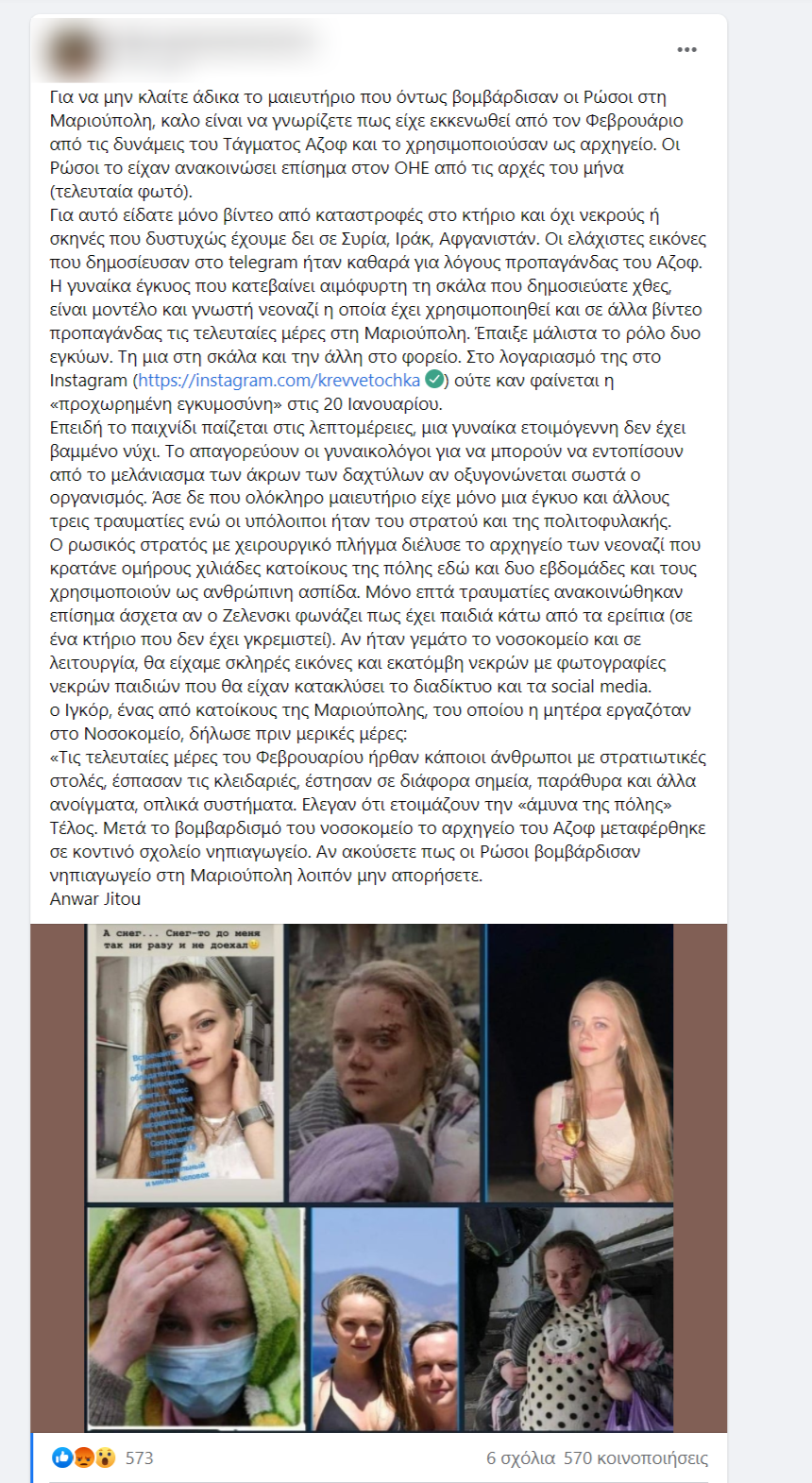Click the blue thumbs-up reaction icon
The height and width of the screenshot is (1483, 812).
[x=62, y=1457]
